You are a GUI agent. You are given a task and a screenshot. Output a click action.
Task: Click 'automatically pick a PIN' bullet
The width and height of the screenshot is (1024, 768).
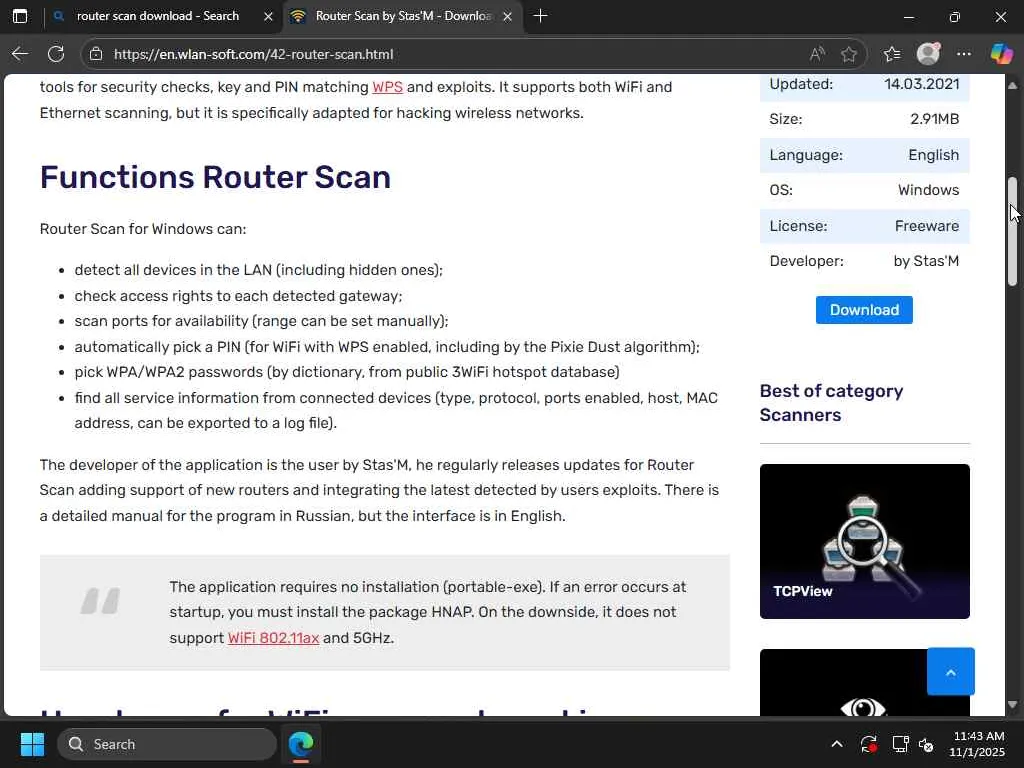click(387, 347)
